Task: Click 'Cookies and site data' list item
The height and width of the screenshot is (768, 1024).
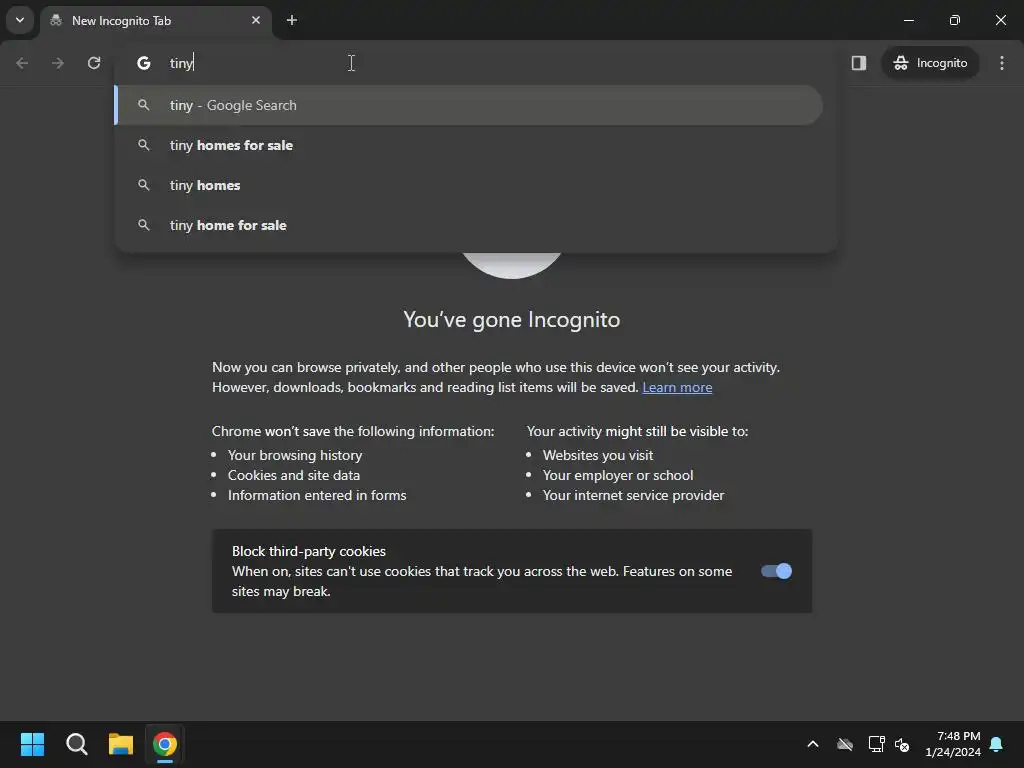Action: pyautogui.click(x=294, y=475)
